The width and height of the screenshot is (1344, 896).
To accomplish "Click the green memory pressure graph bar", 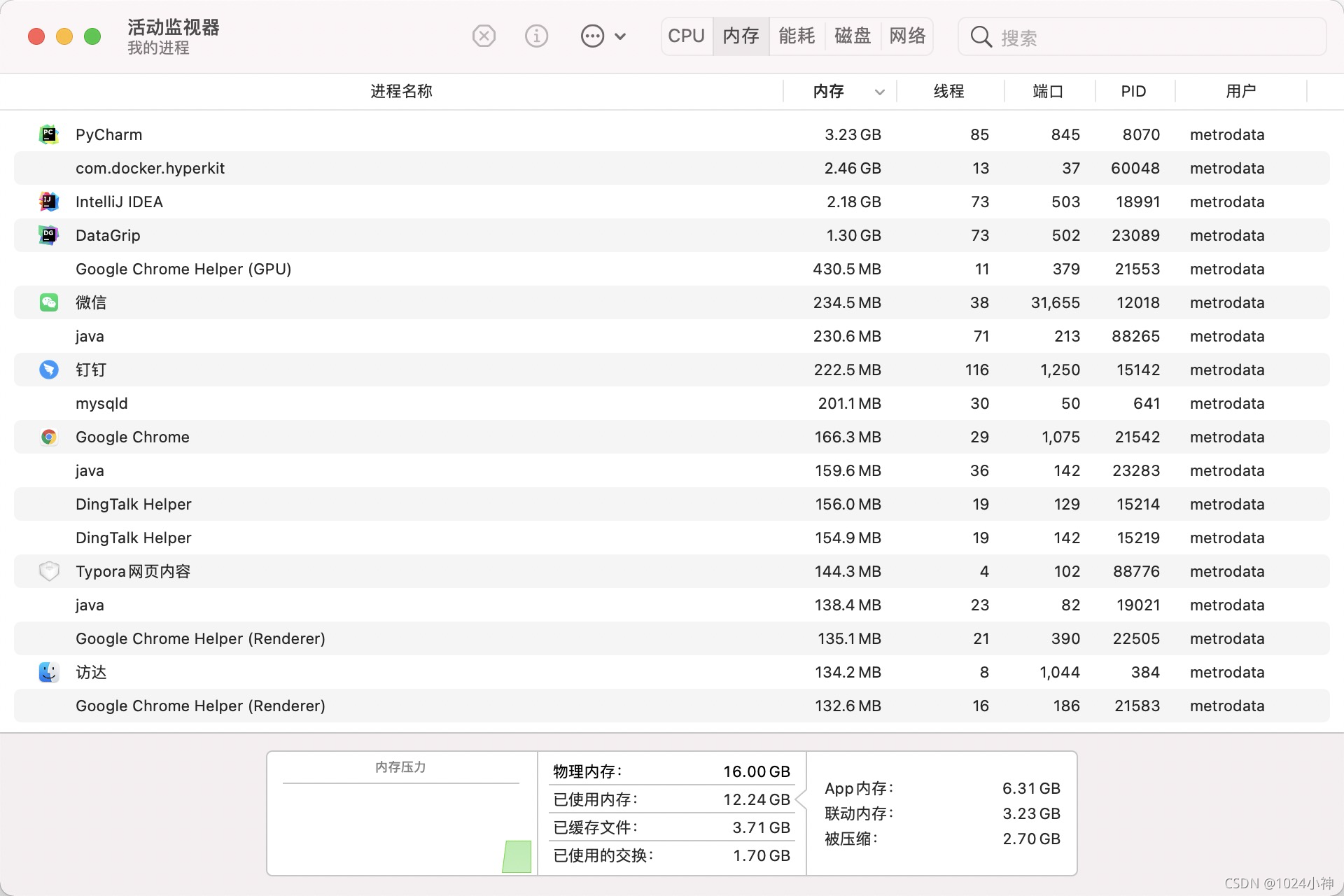I will [517, 857].
